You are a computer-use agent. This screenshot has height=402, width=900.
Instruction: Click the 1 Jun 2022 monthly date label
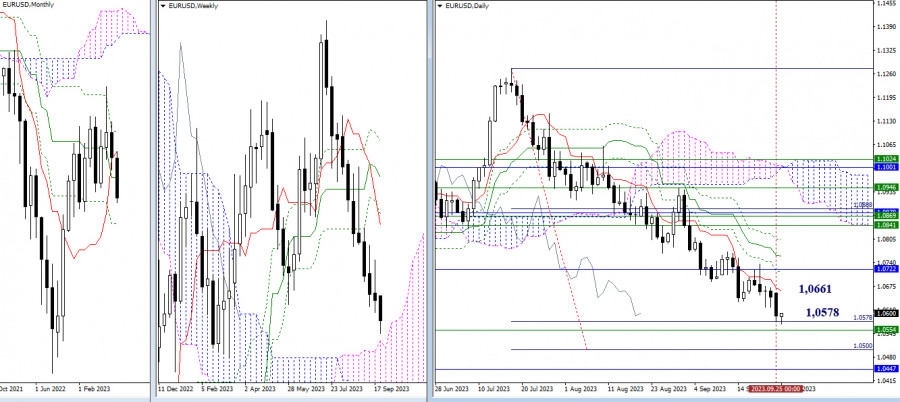pyautogui.click(x=50, y=389)
